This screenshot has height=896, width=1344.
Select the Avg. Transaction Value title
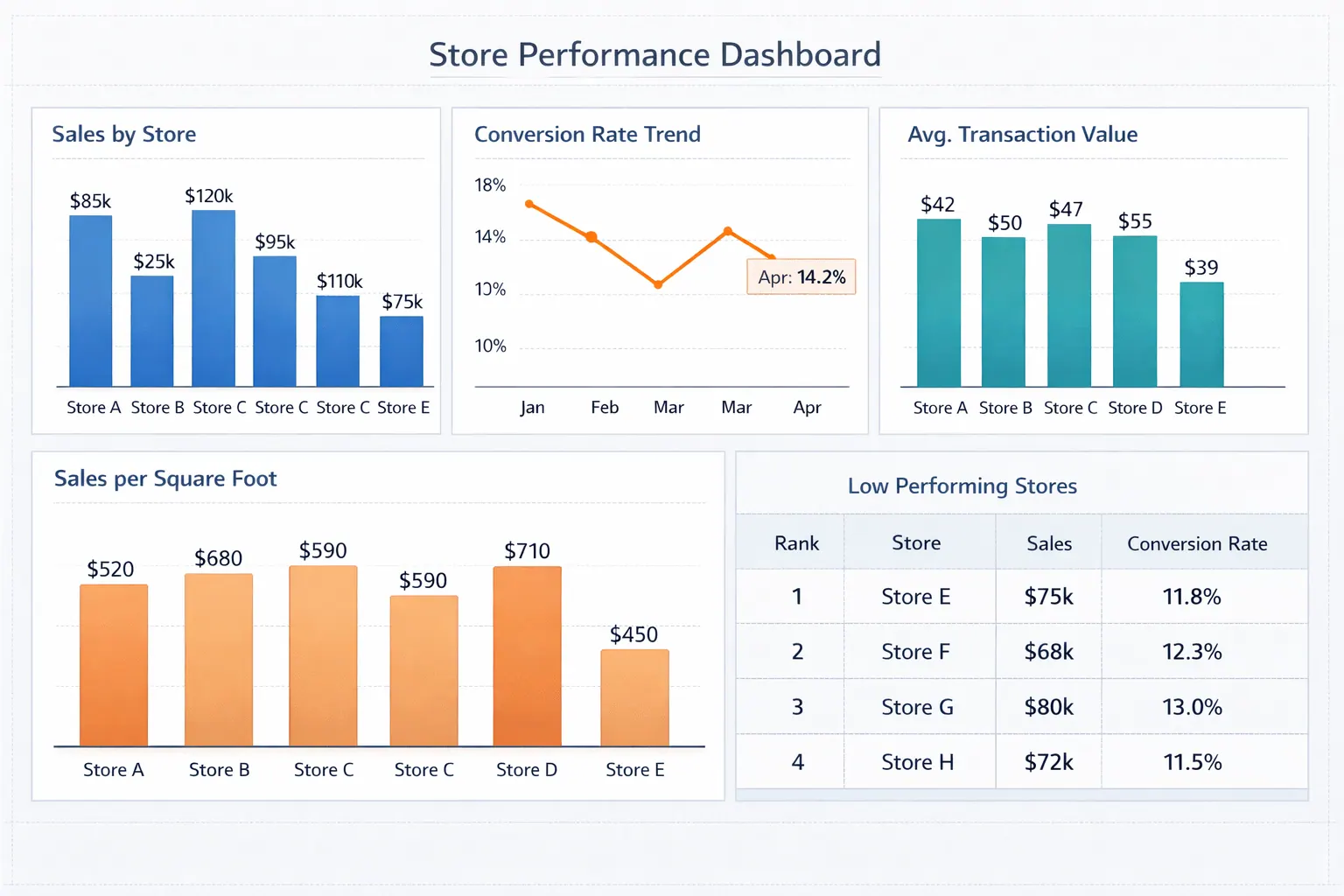click(1021, 134)
